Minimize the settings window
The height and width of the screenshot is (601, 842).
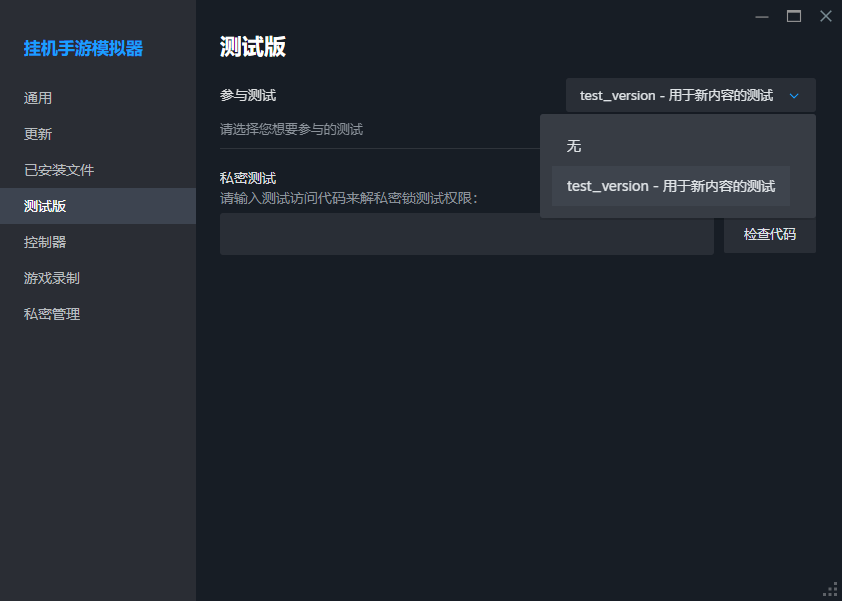[x=762, y=16]
